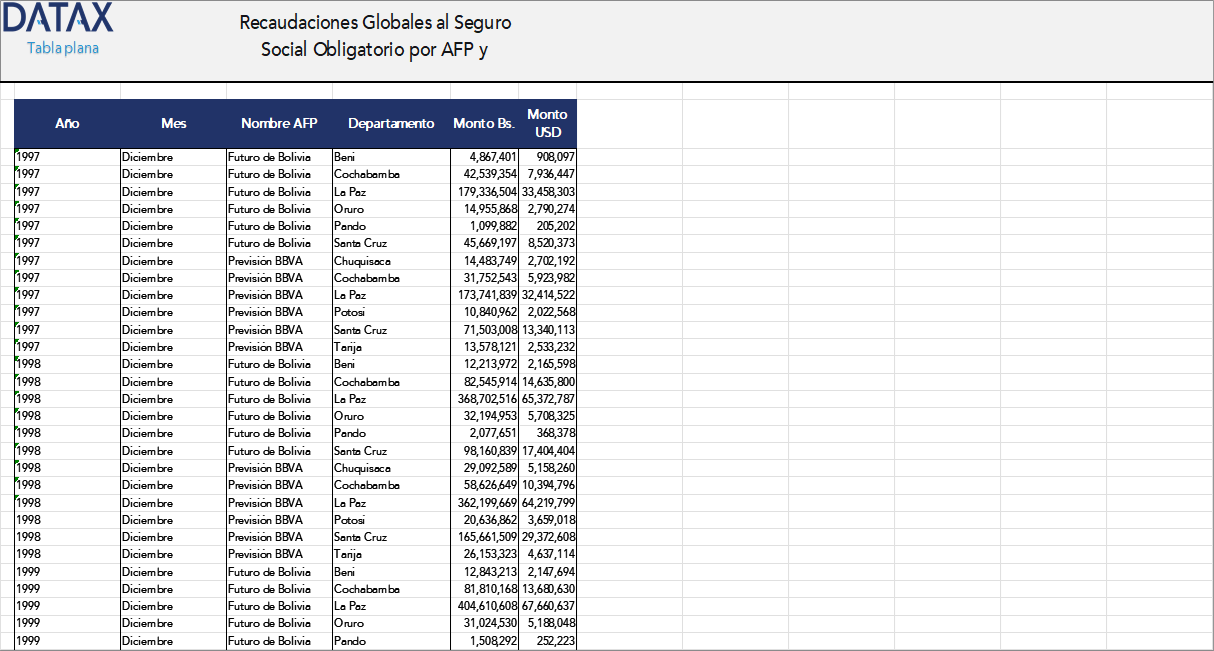This screenshot has width=1214, height=651.
Task: Select the 'Mes' column header
Action: [x=173, y=123]
